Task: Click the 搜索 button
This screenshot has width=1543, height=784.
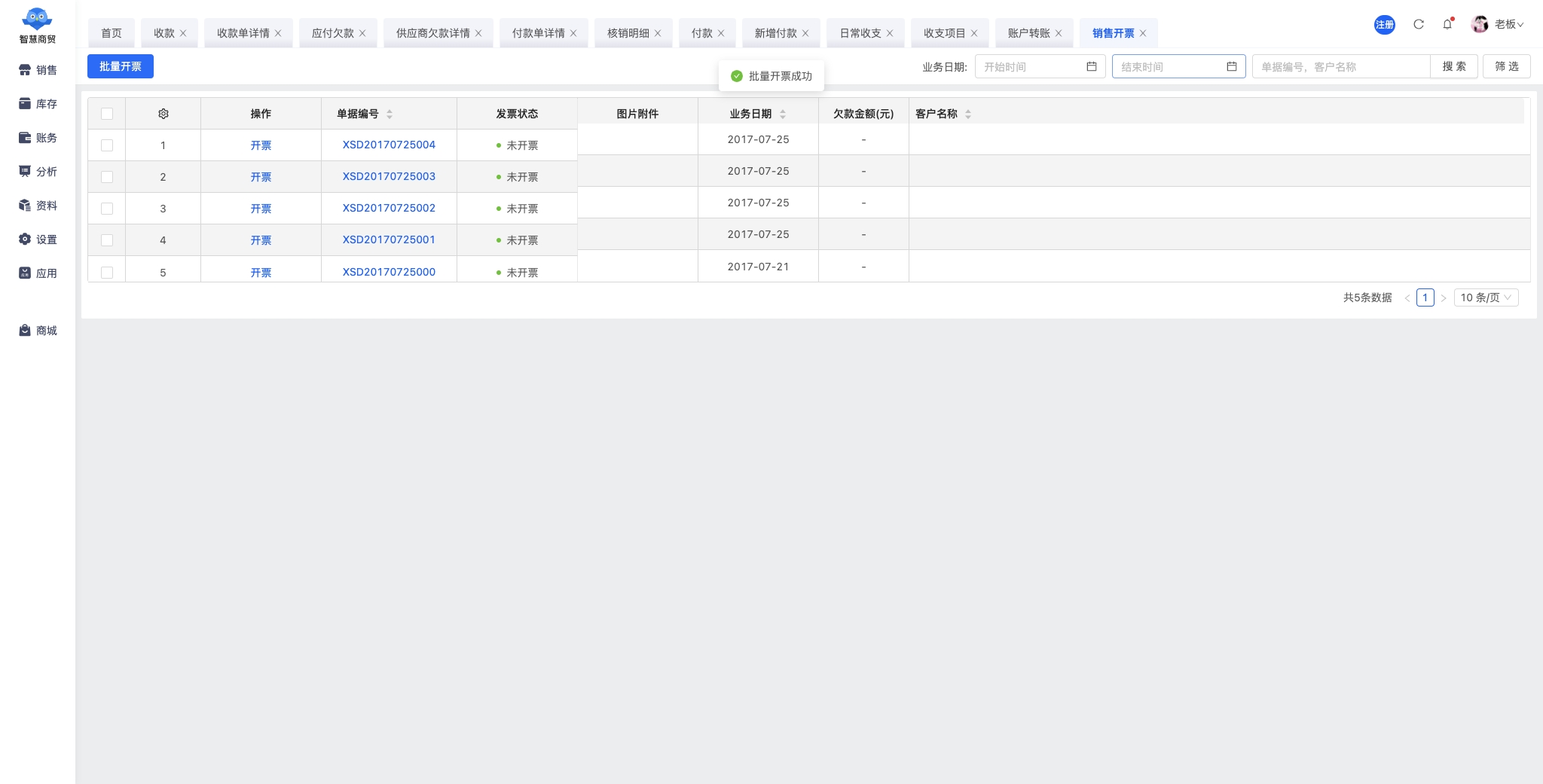Action: [1454, 66]
